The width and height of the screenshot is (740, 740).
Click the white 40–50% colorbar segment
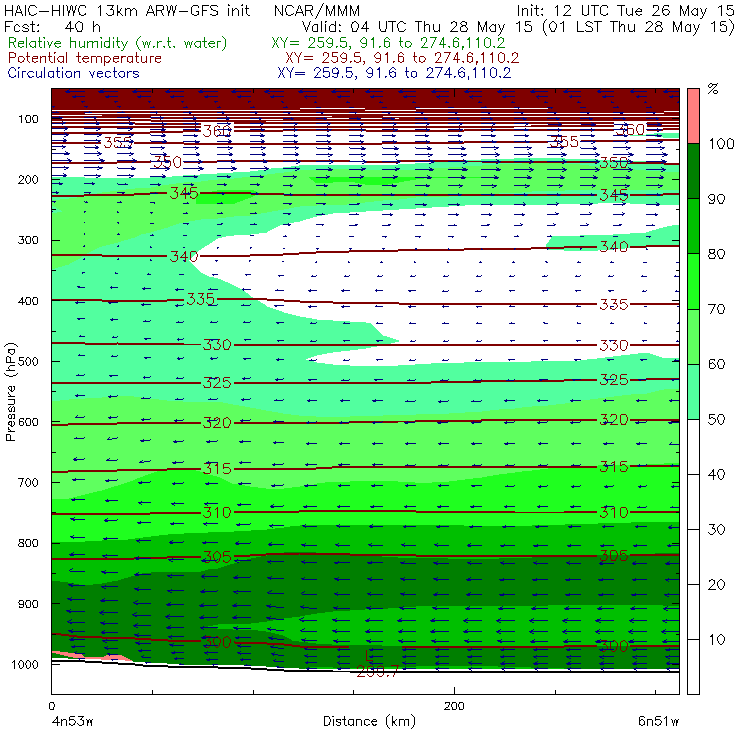click(693, 447)
